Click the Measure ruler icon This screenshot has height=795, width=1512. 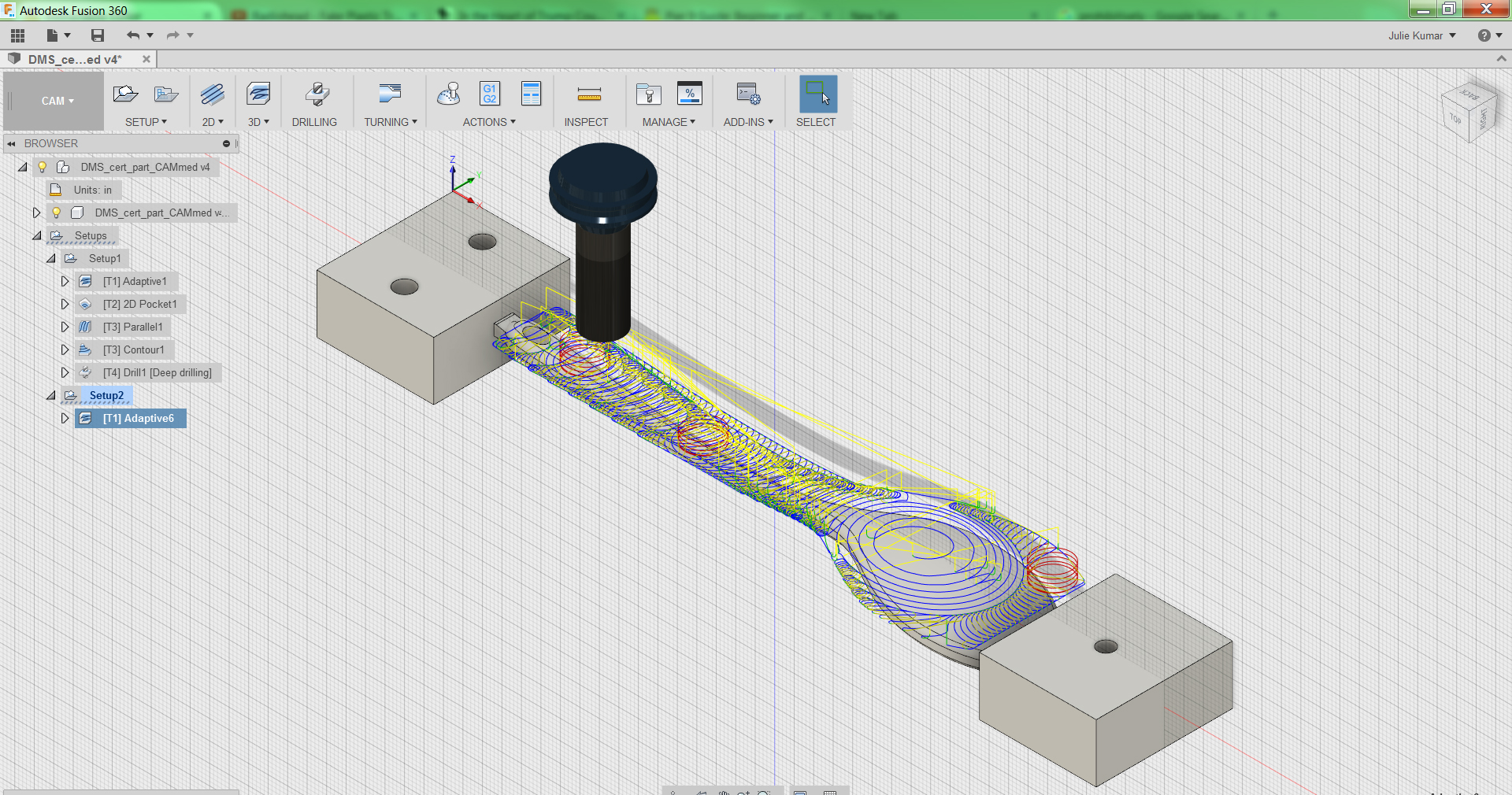click(x=589, y=94)
